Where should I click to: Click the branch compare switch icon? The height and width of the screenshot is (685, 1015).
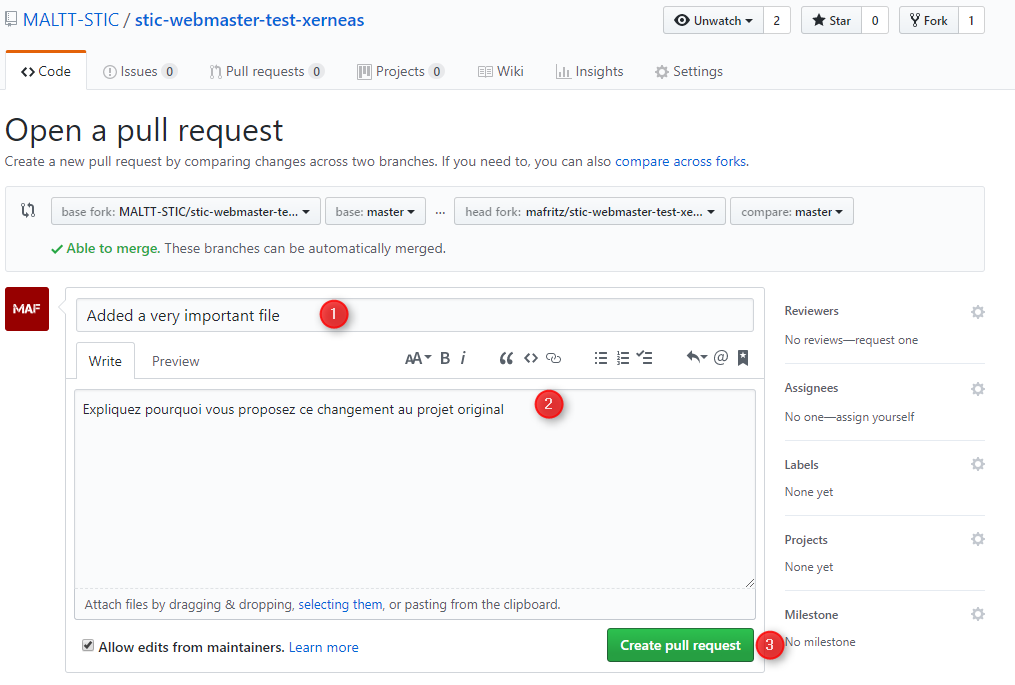pos(28,210)
